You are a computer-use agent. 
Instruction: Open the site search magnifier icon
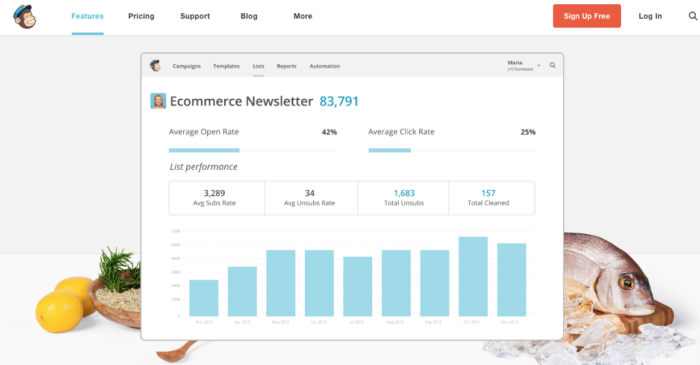pos(692,16)
